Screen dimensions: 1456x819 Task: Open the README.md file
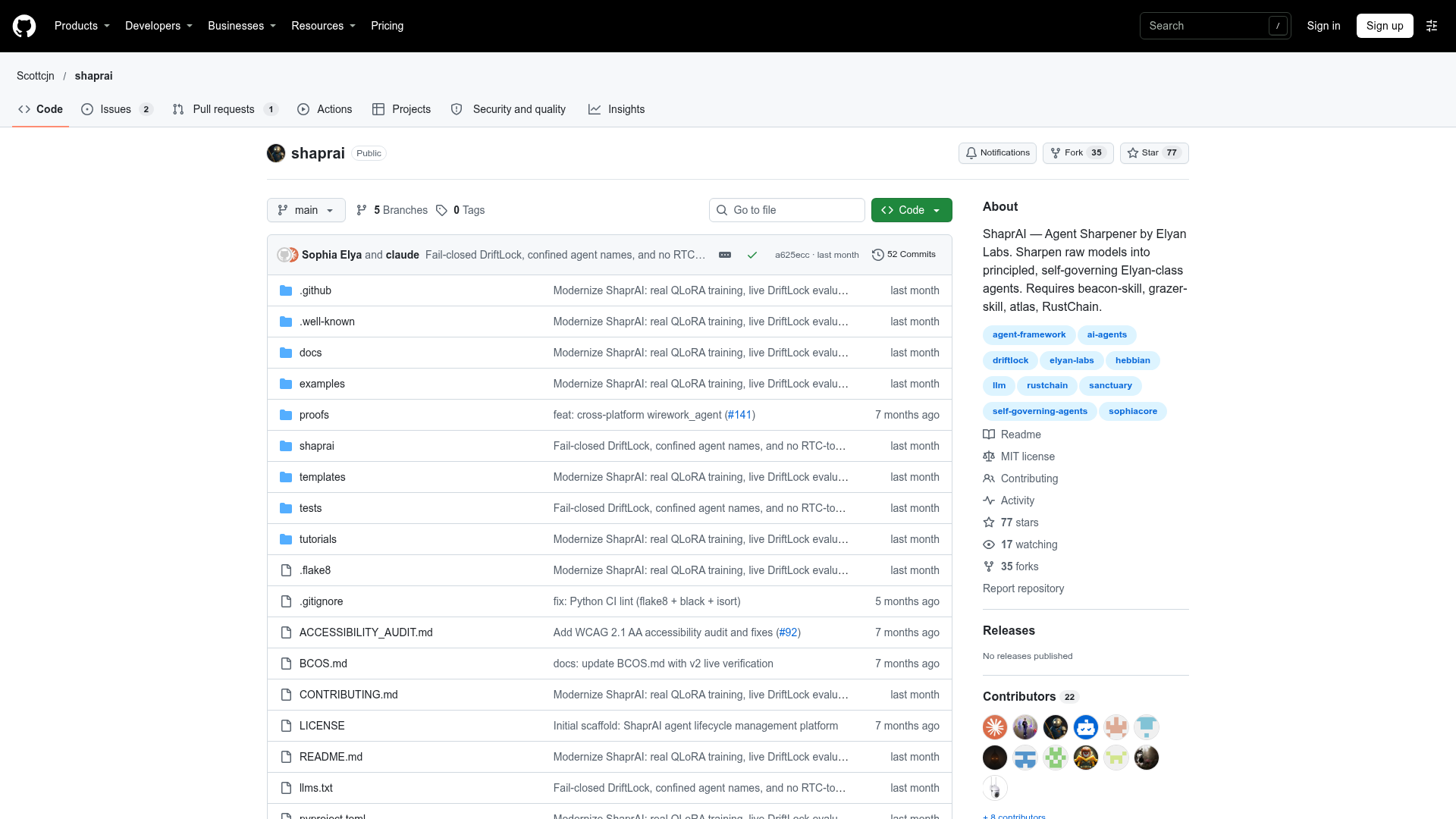(x=331, y=757)
